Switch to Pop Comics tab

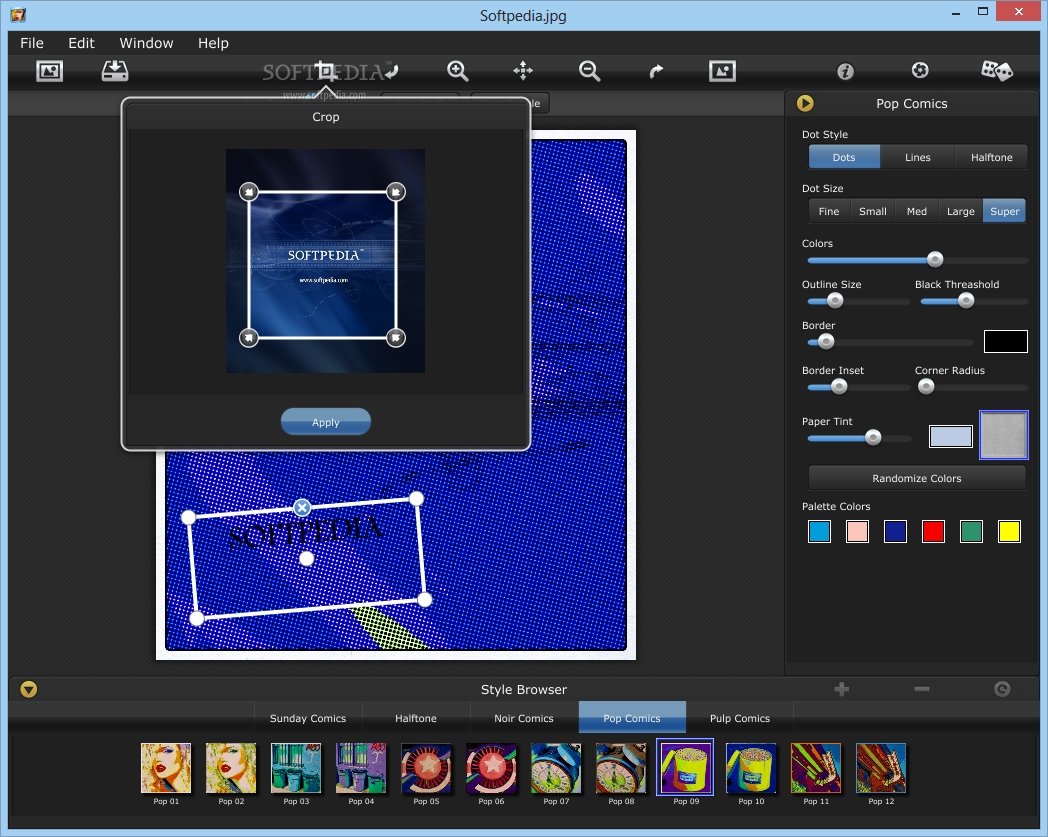click(632, 718)
